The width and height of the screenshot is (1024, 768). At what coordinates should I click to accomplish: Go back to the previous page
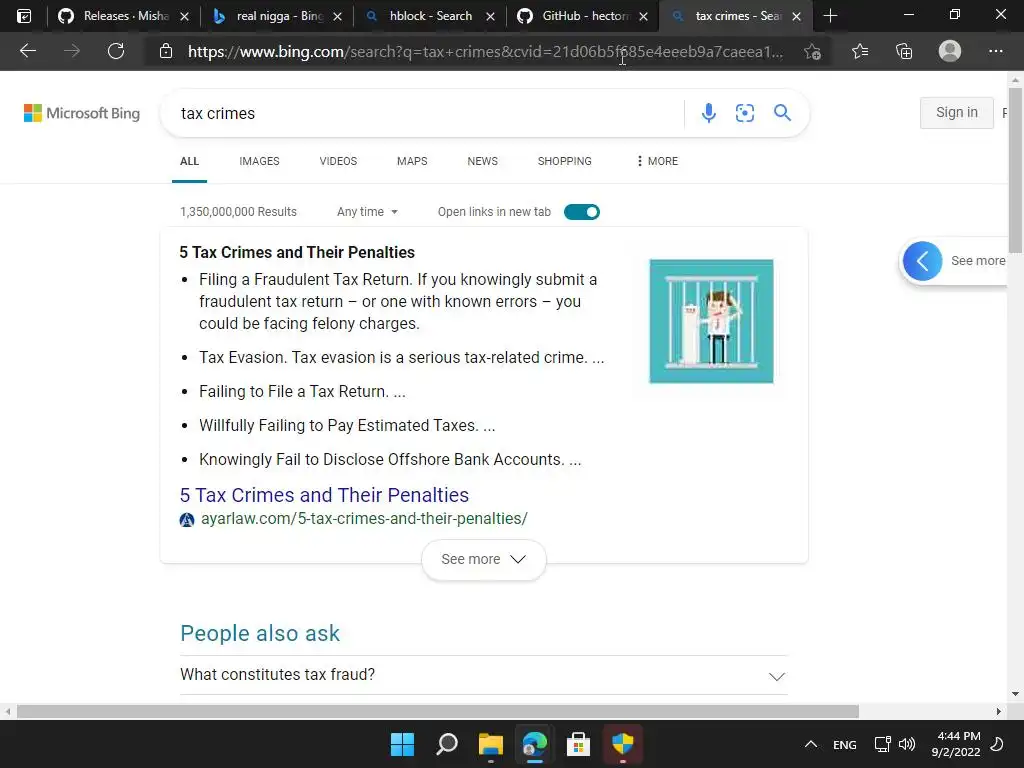[x=27, y=51]
